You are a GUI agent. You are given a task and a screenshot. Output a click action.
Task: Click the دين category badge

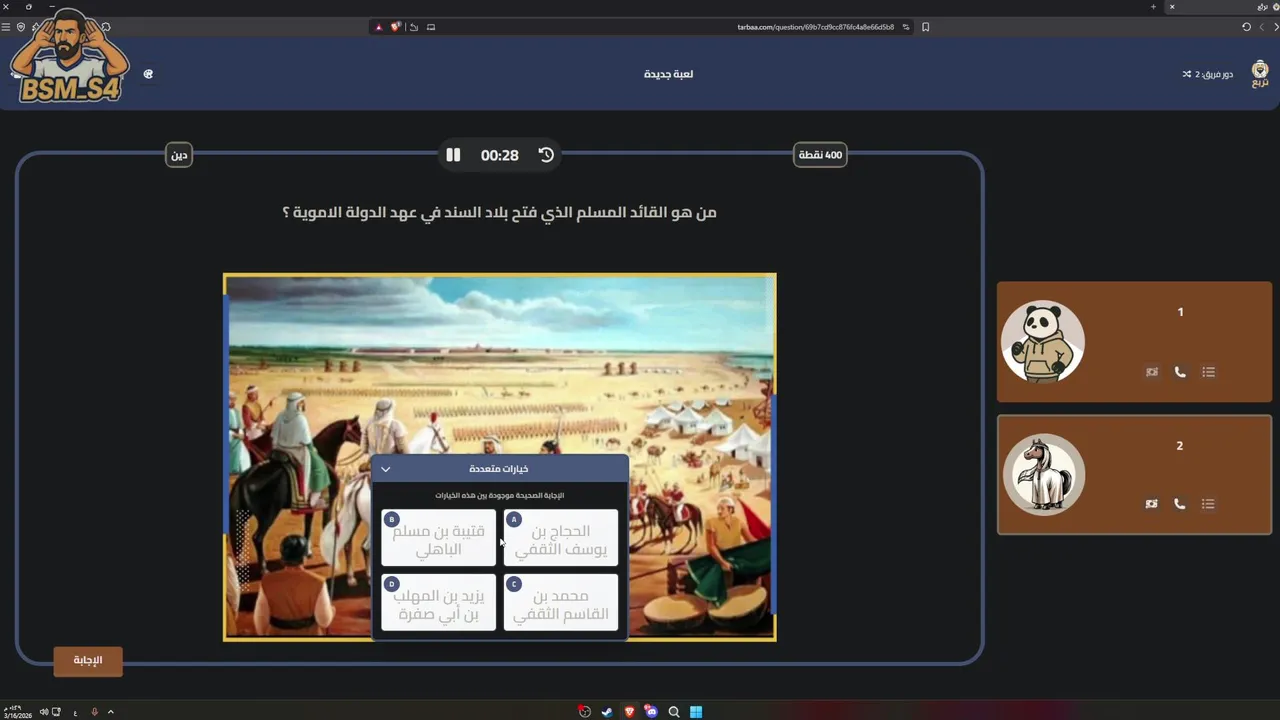179,155
